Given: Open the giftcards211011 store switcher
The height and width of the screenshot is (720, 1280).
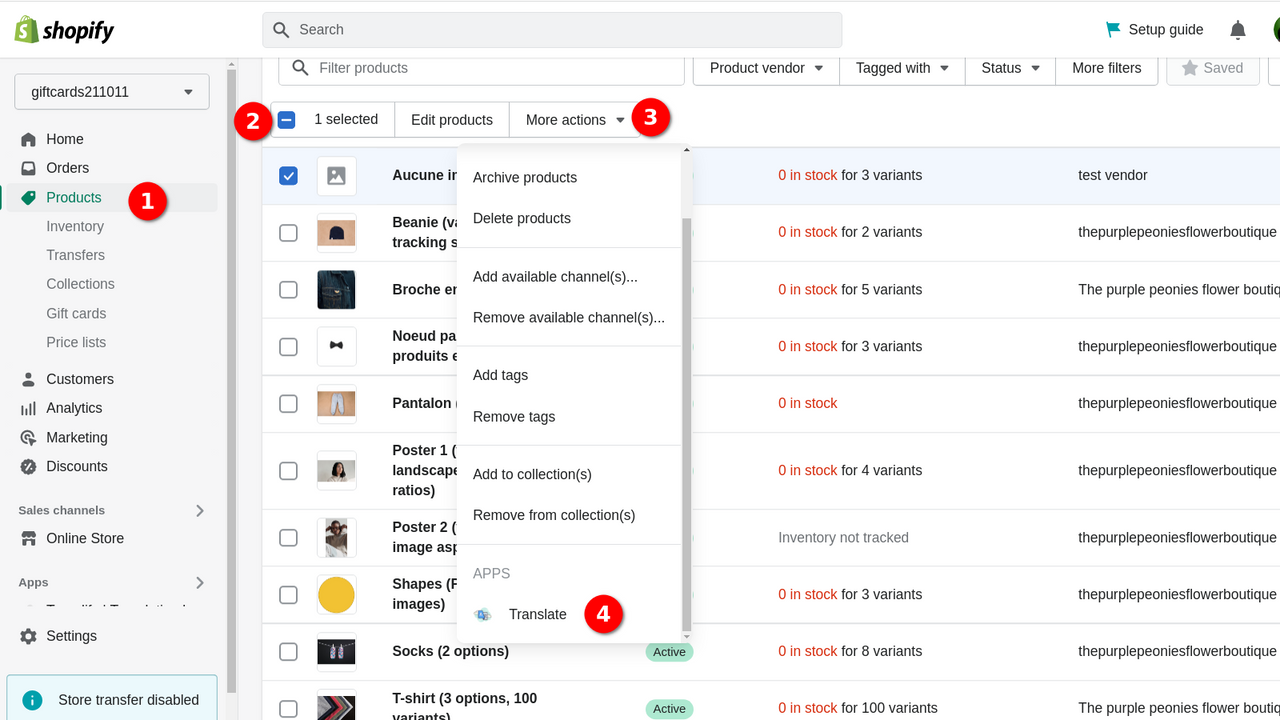Looking at the screenshot, I should point(112,92).
